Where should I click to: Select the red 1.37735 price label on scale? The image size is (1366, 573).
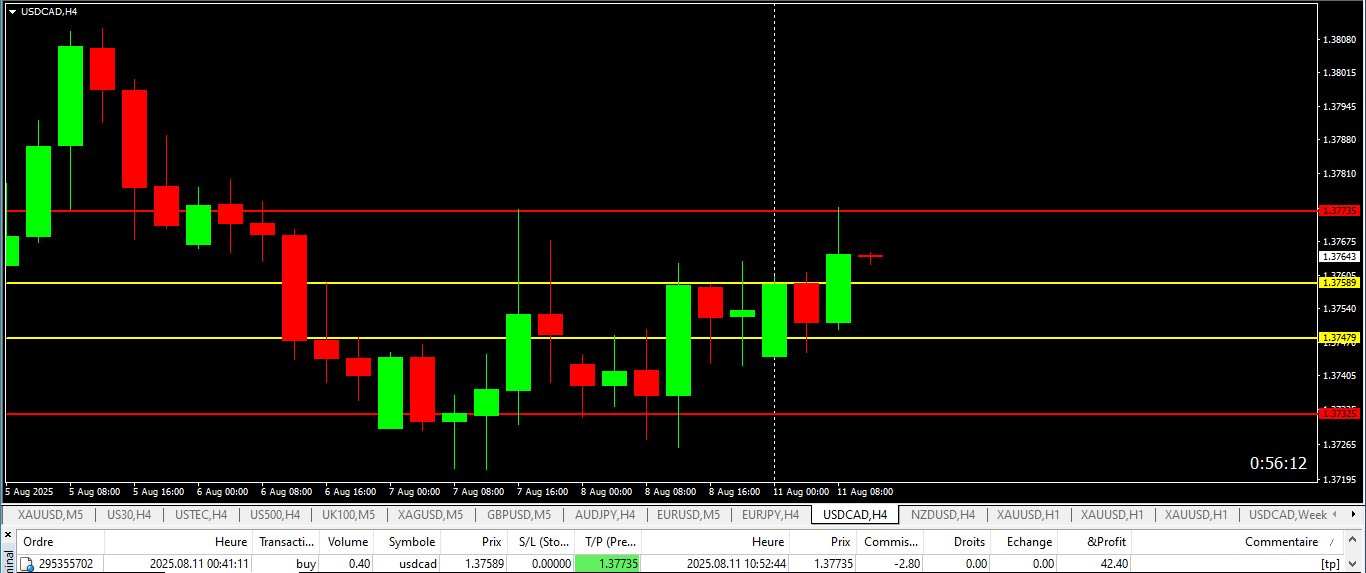[x=1340, y=211]
